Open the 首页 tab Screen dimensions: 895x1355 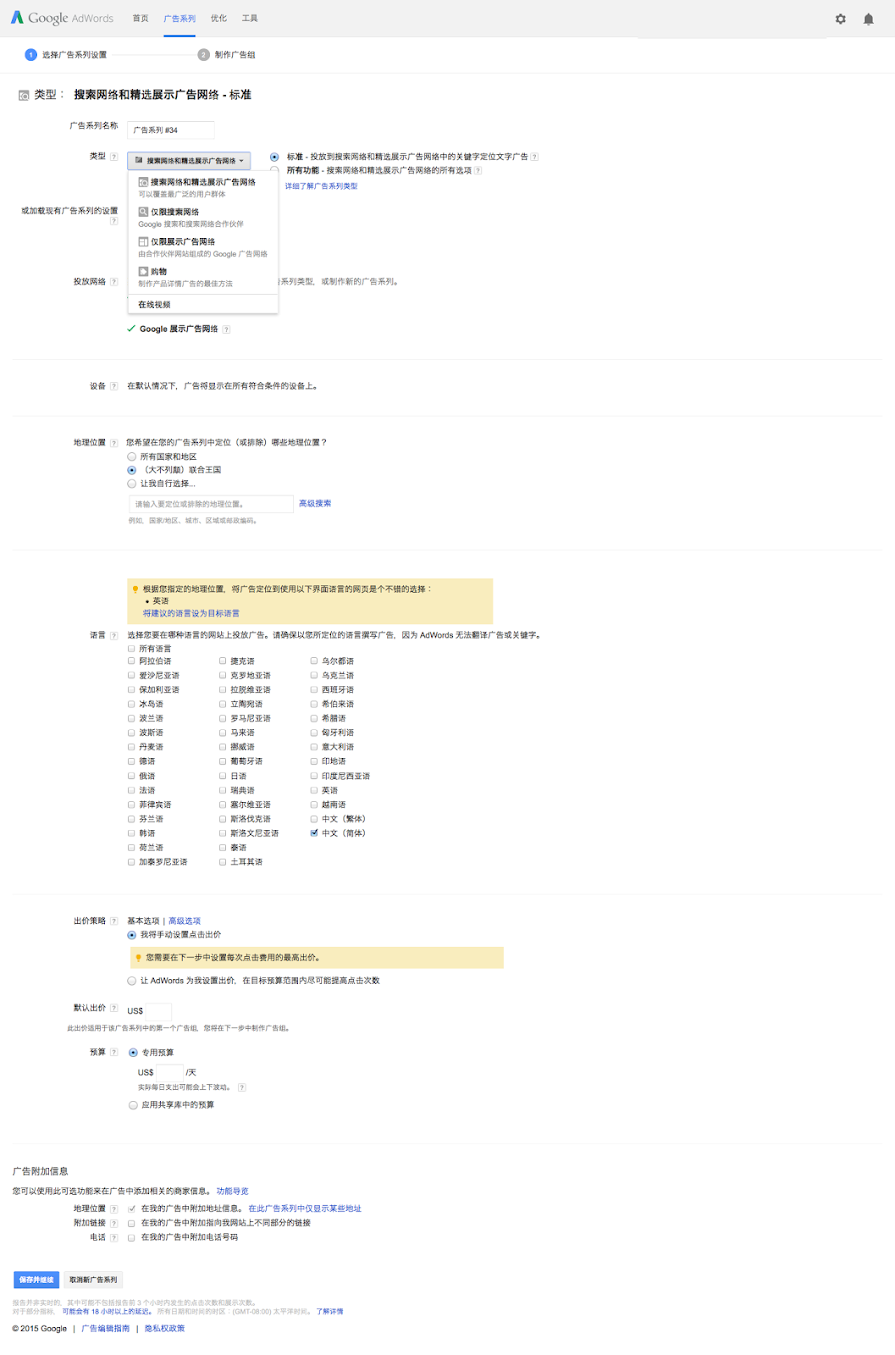pyautogui.click(x=140, y=19)
